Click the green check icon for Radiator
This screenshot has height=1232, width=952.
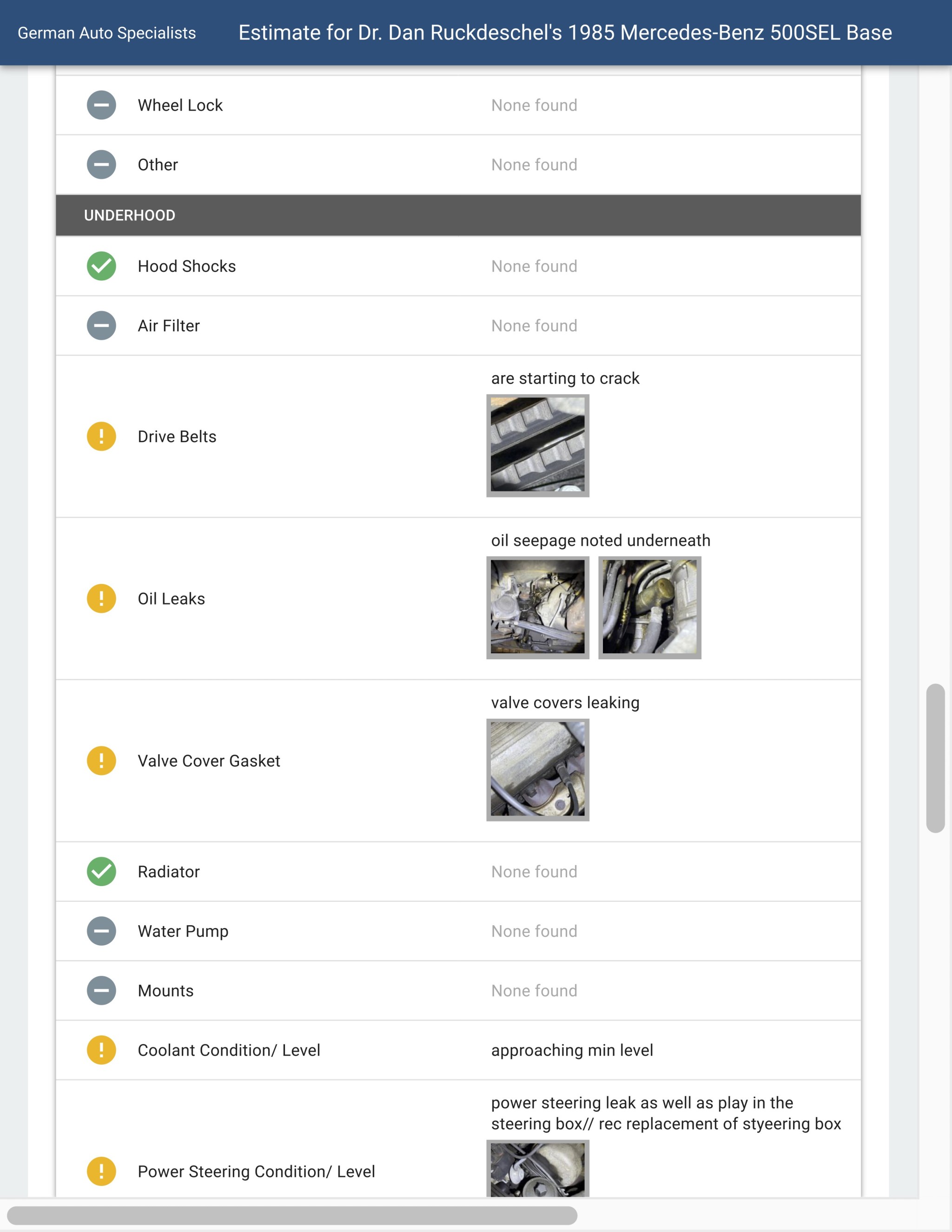click(x=101, y=871)
